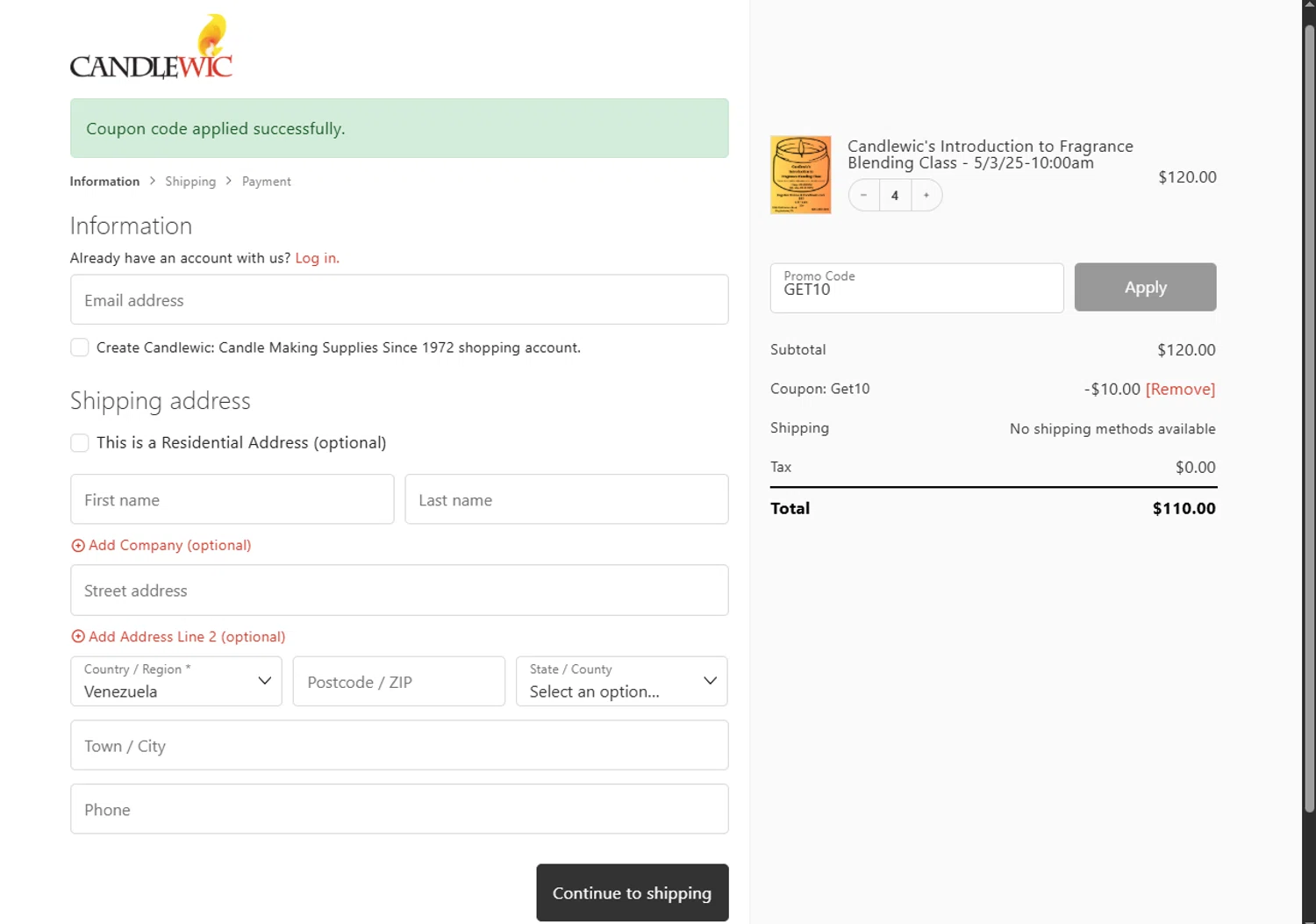
Task: Expand Add Company (optional)
Action: tap(161, 545)
